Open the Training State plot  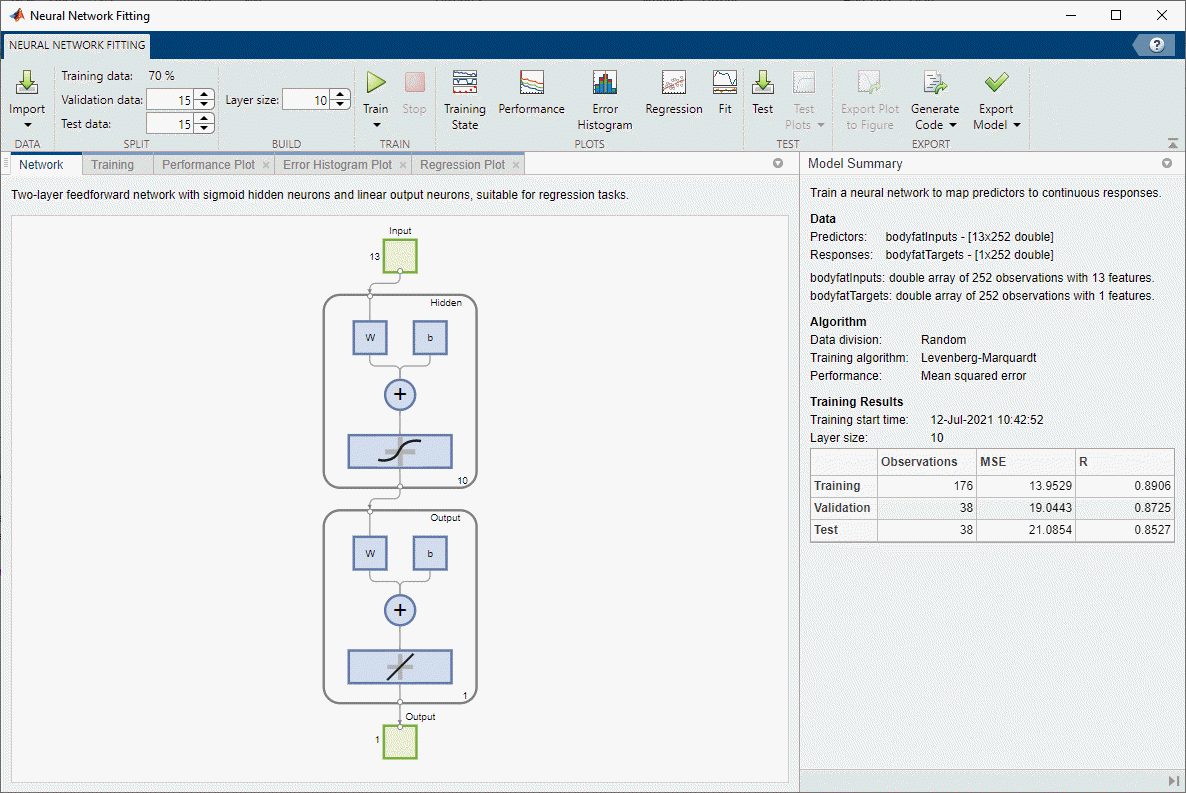[465, 83]
